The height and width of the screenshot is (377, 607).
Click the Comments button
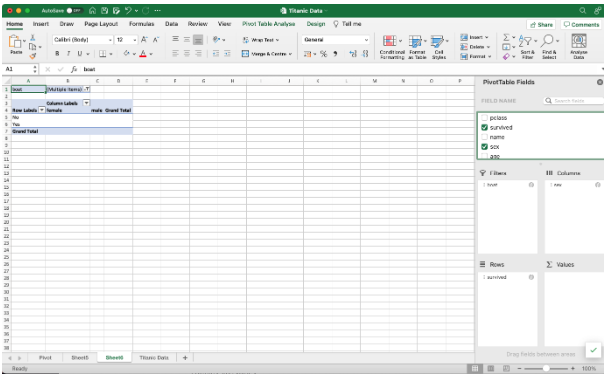click(x=581, y=24)
